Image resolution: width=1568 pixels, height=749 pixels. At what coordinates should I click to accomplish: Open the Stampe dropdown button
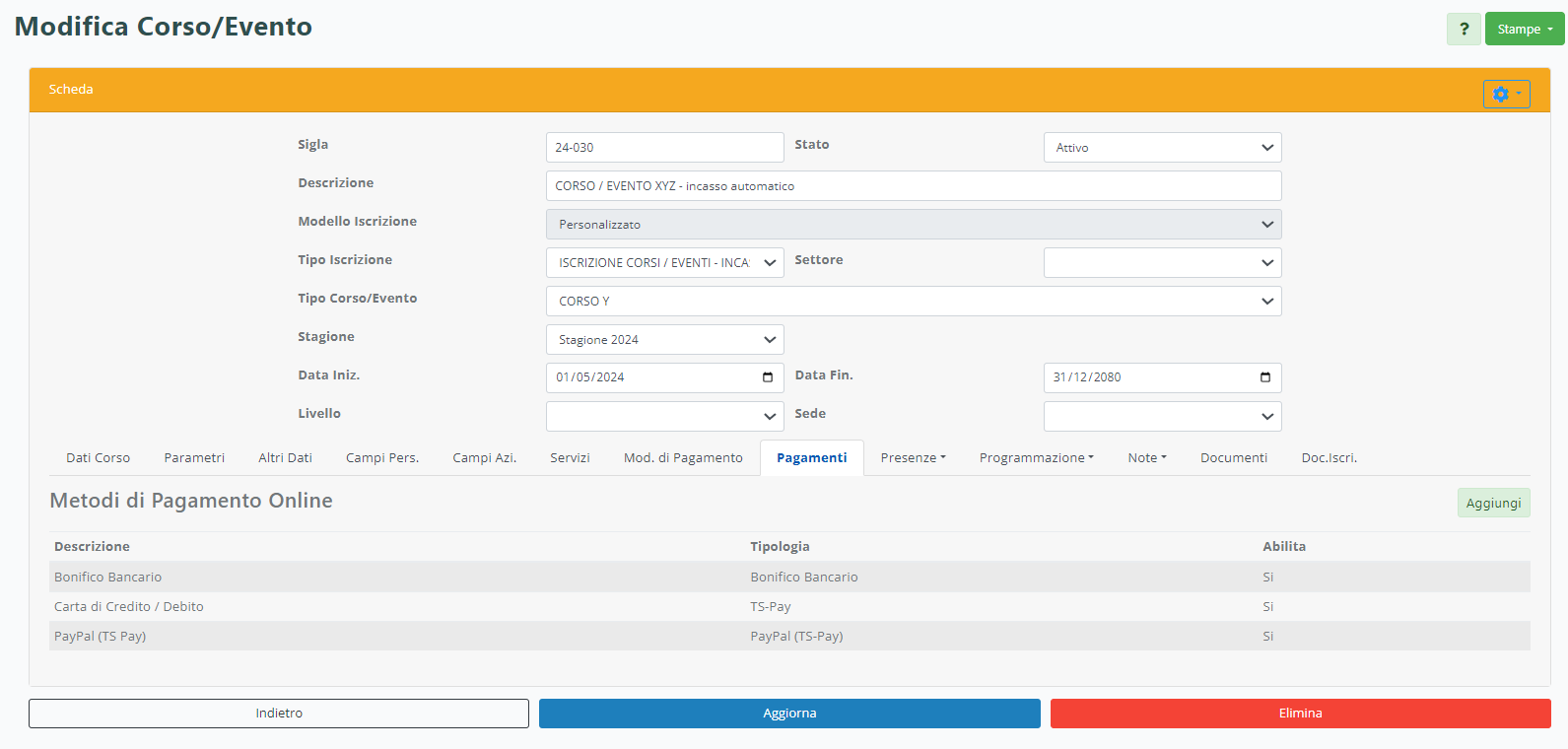[1525, 29]
